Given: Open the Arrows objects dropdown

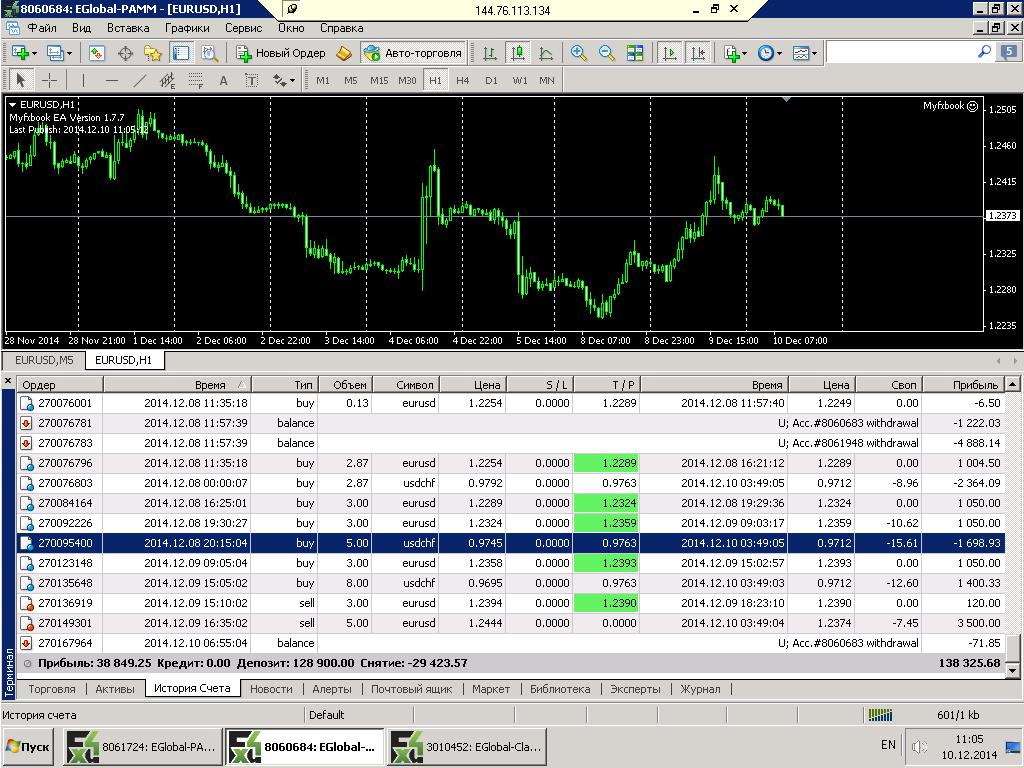Looking at the screenshot, I should pyautogui.click(x=283, y=80).
